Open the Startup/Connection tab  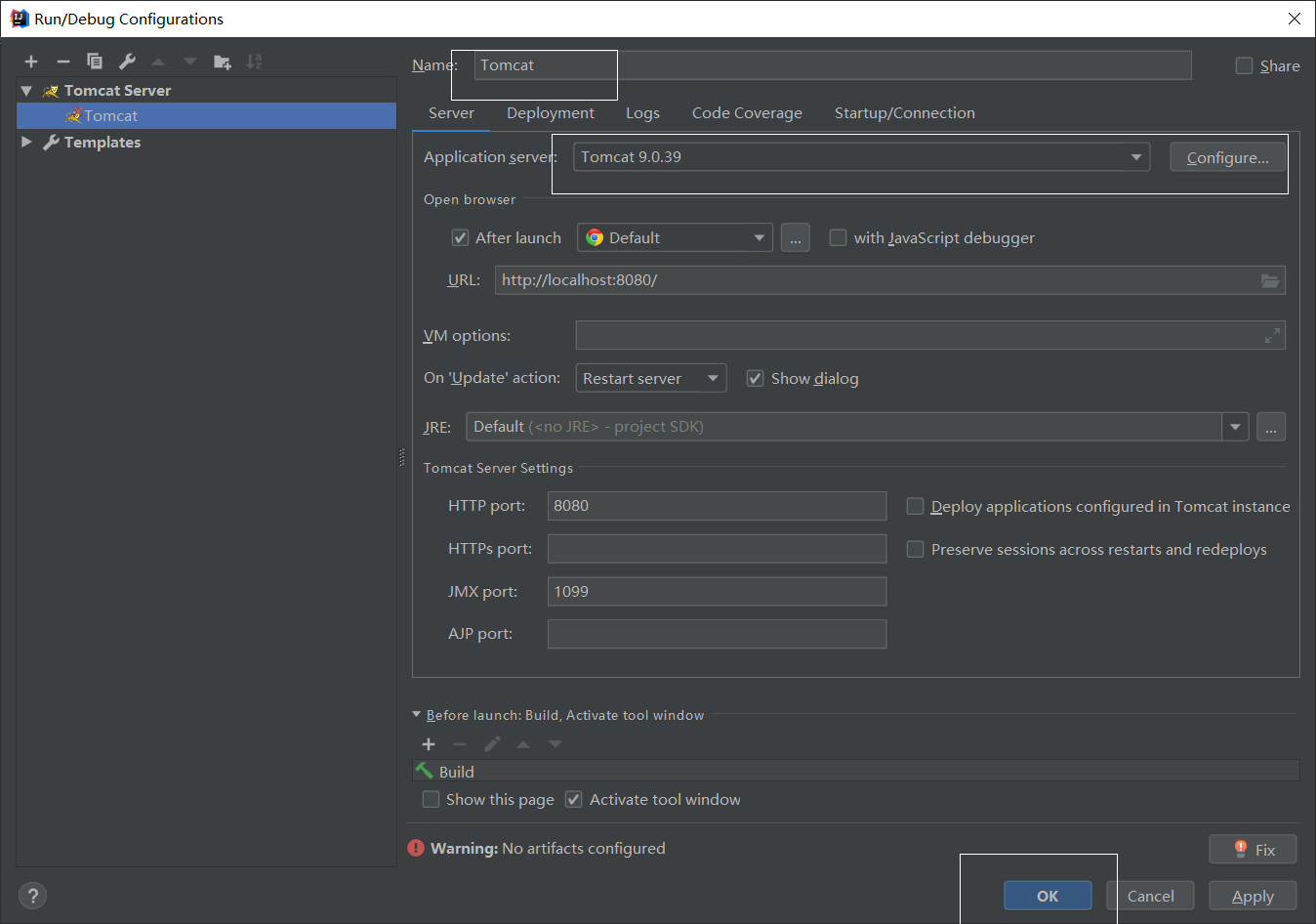click(x=905, y=113)
